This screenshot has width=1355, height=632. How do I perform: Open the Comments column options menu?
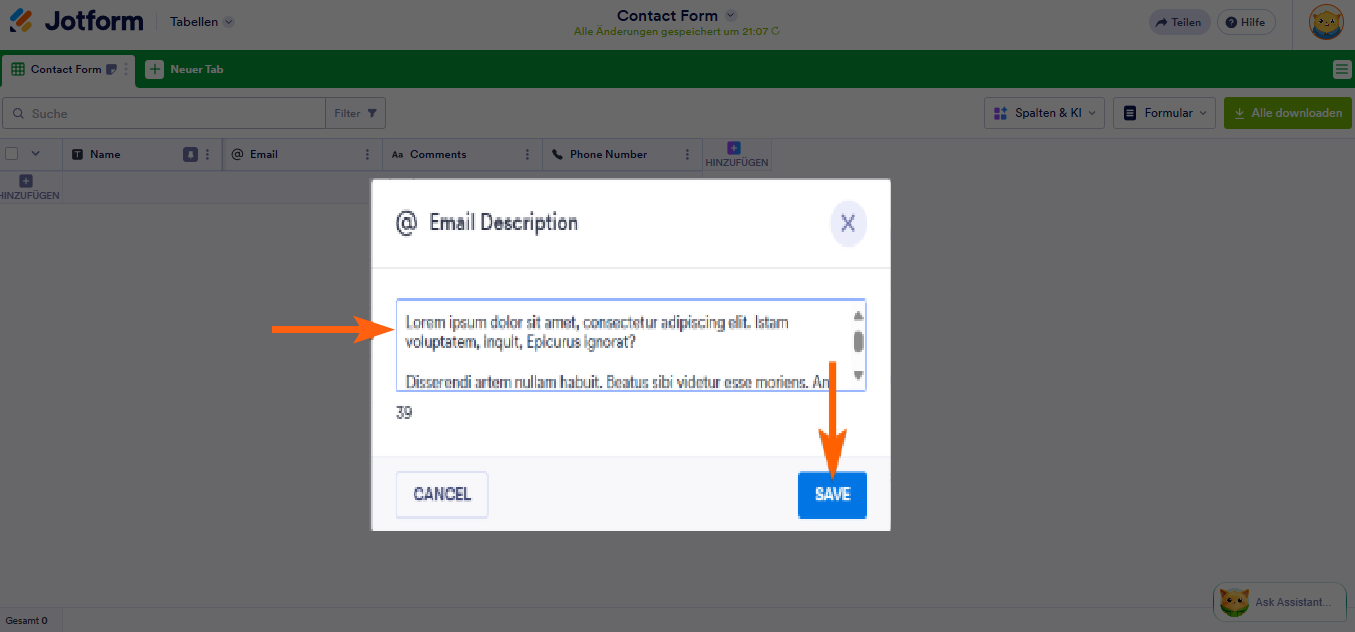[x=528, y=155]
